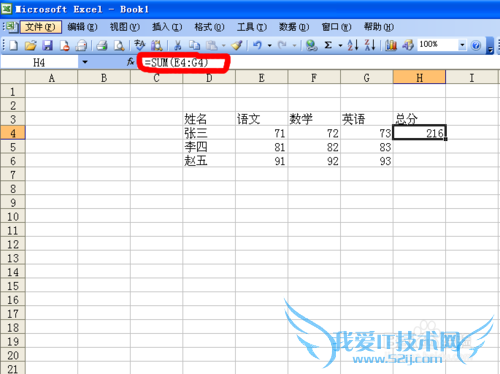Select row 4 header
This screenshot has width=500, height=374.
point(13,133)
